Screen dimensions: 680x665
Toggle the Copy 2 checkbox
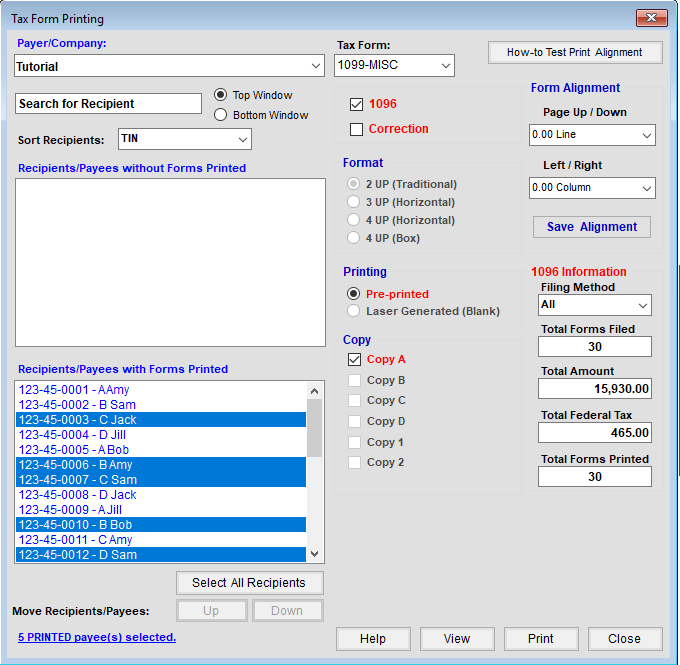pyautogui.click(x=354, y=462)
